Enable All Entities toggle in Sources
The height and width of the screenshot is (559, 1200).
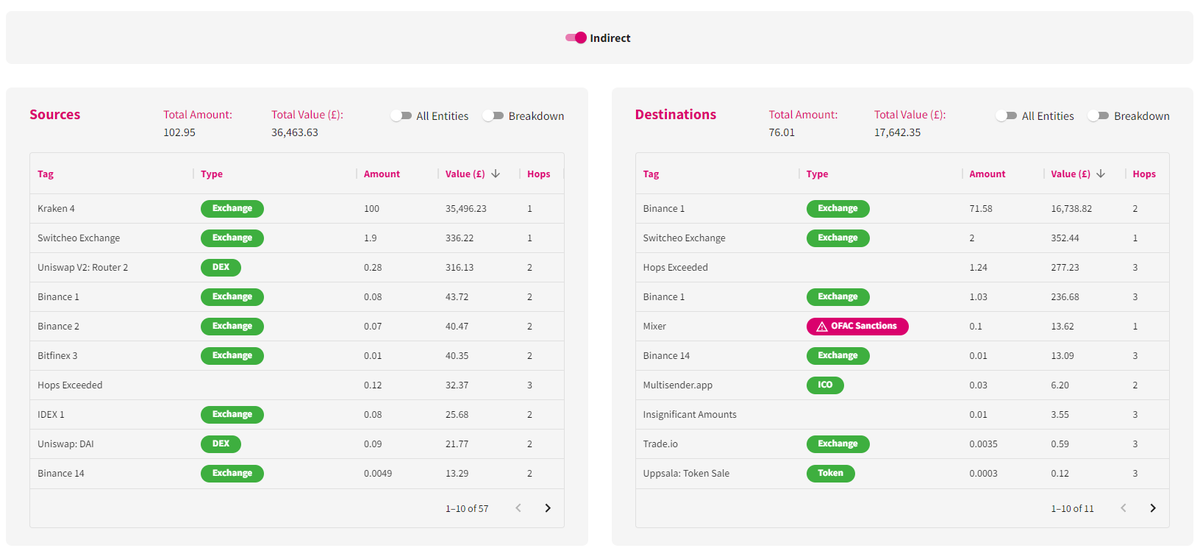(401, 116)
